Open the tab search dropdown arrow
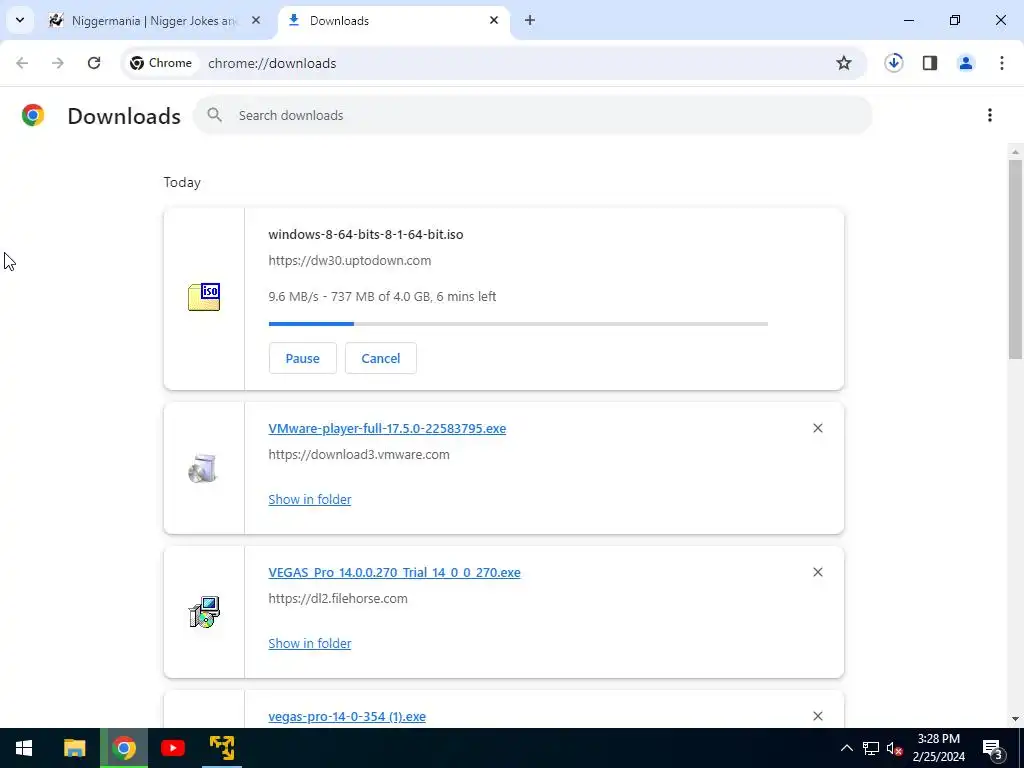Viewport: 1024px width, 768px height. pyautogui.click(x=20, y=20)
